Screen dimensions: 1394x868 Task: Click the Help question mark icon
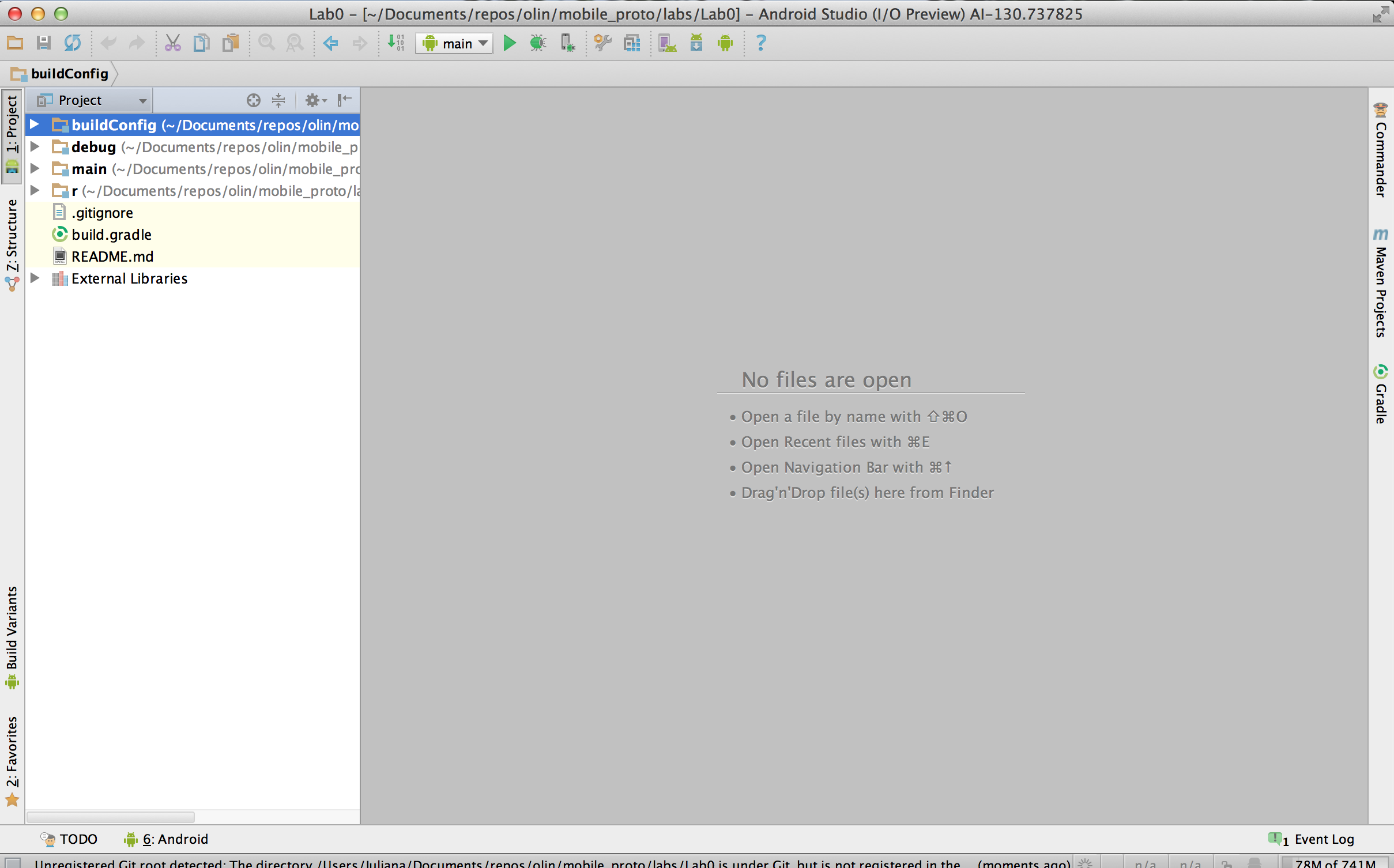(x=760, y=43)
